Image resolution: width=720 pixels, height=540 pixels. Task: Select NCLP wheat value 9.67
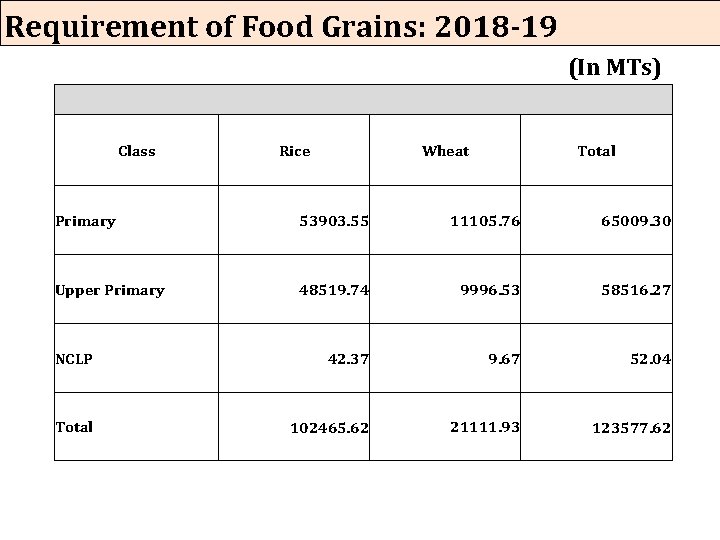[502, 359]
